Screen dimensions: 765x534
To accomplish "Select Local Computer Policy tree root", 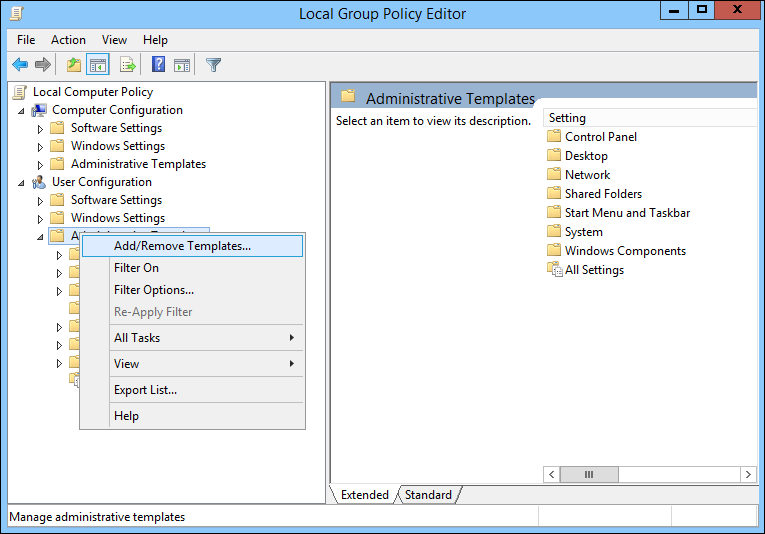I will click(93, 92).
